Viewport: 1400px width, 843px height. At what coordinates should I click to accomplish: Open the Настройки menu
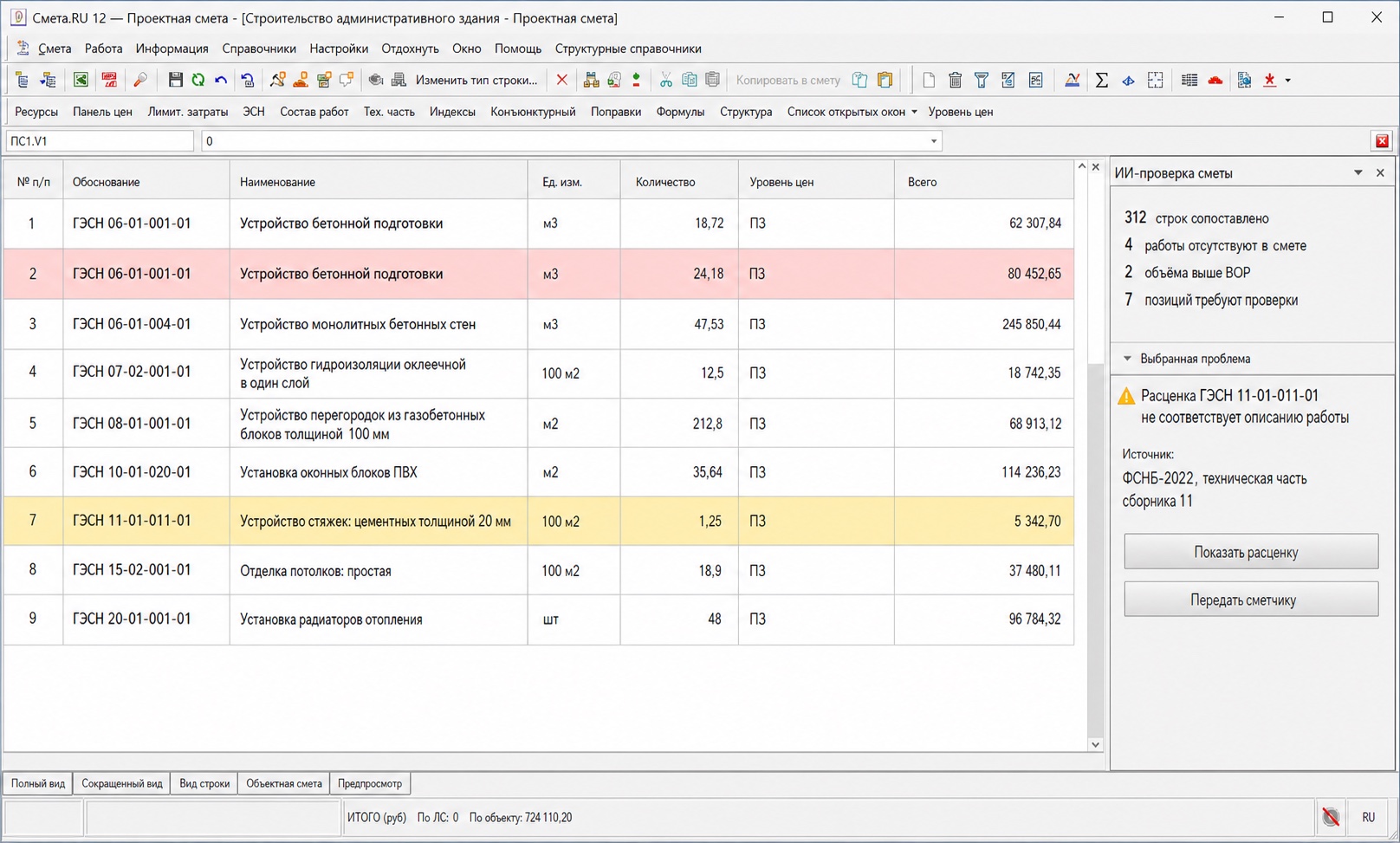(339, 49)
